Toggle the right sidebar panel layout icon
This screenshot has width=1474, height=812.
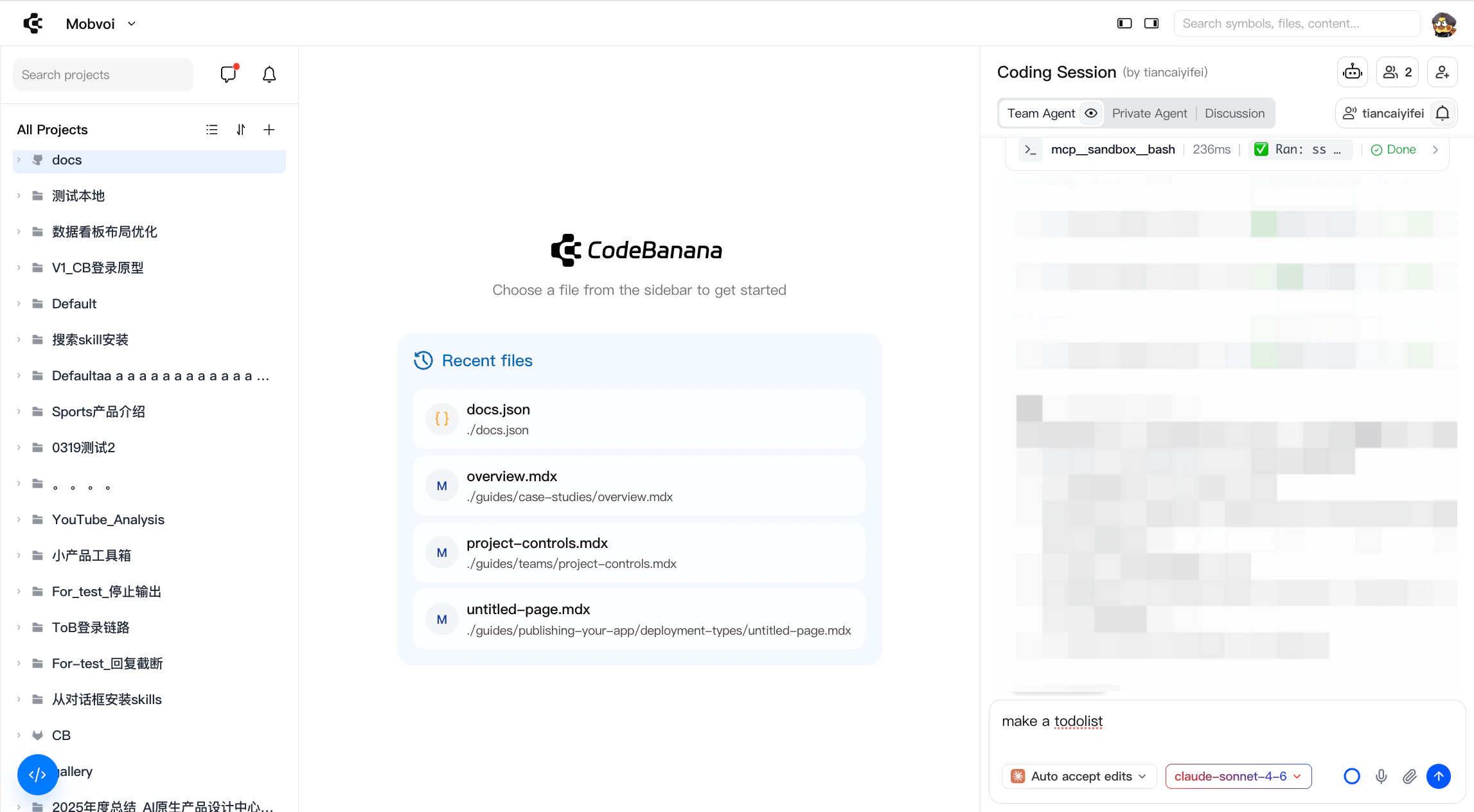tap(1151, 24)
